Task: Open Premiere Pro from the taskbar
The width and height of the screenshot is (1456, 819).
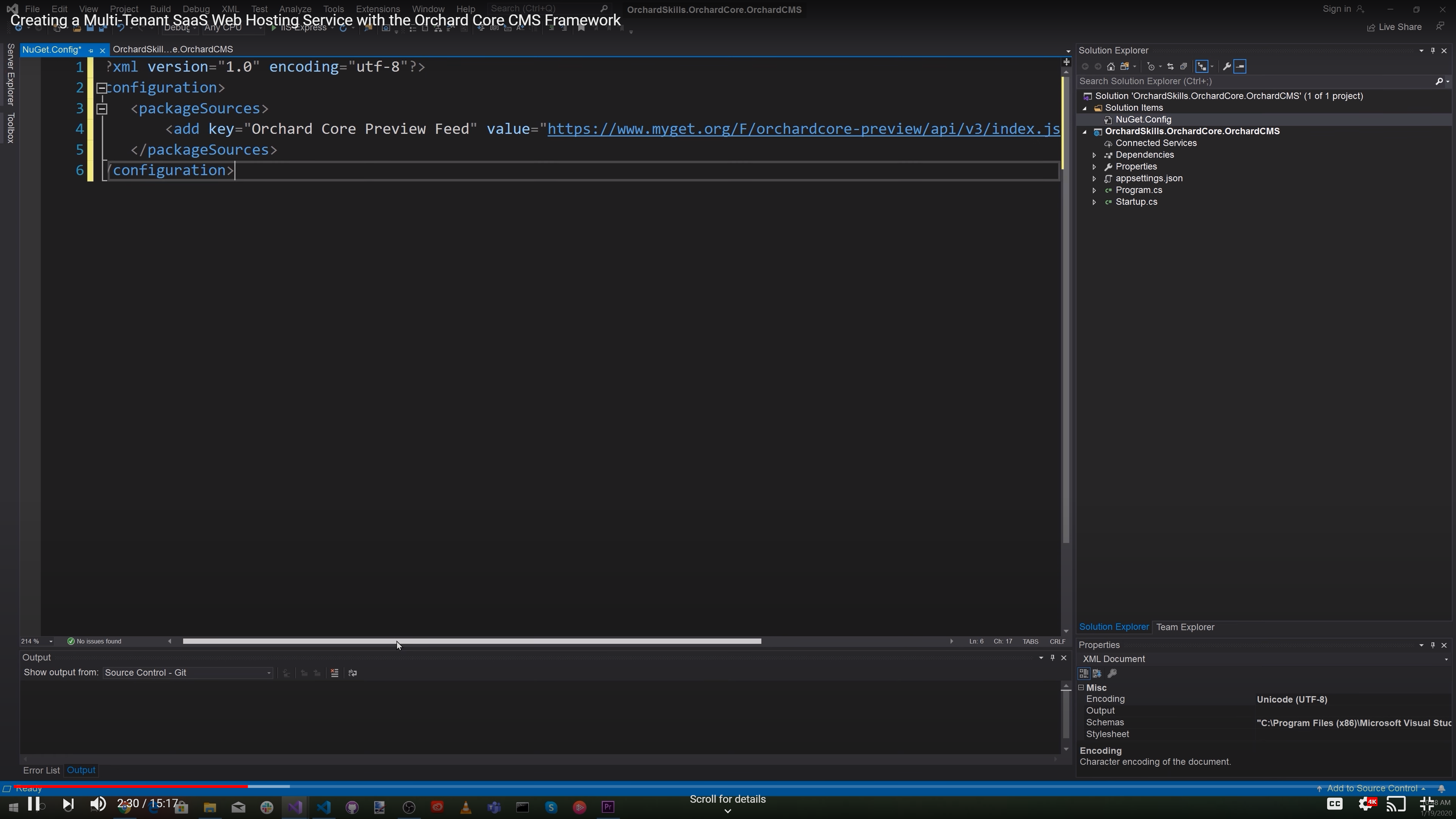Action: point(608,807)
